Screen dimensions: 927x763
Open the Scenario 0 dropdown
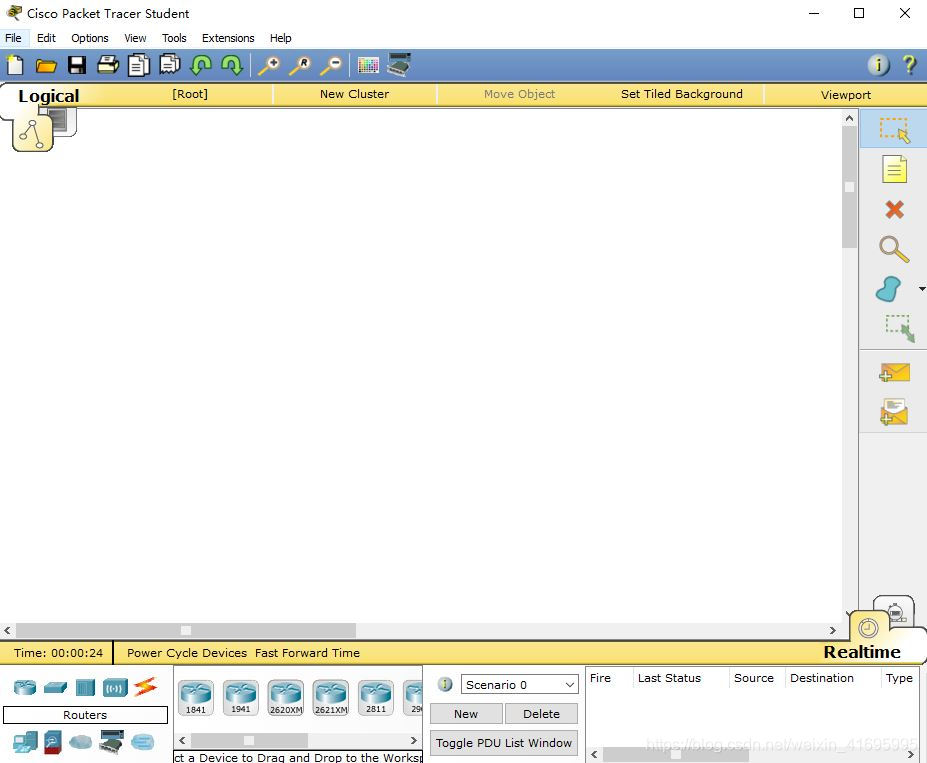(x=520, y=684)
